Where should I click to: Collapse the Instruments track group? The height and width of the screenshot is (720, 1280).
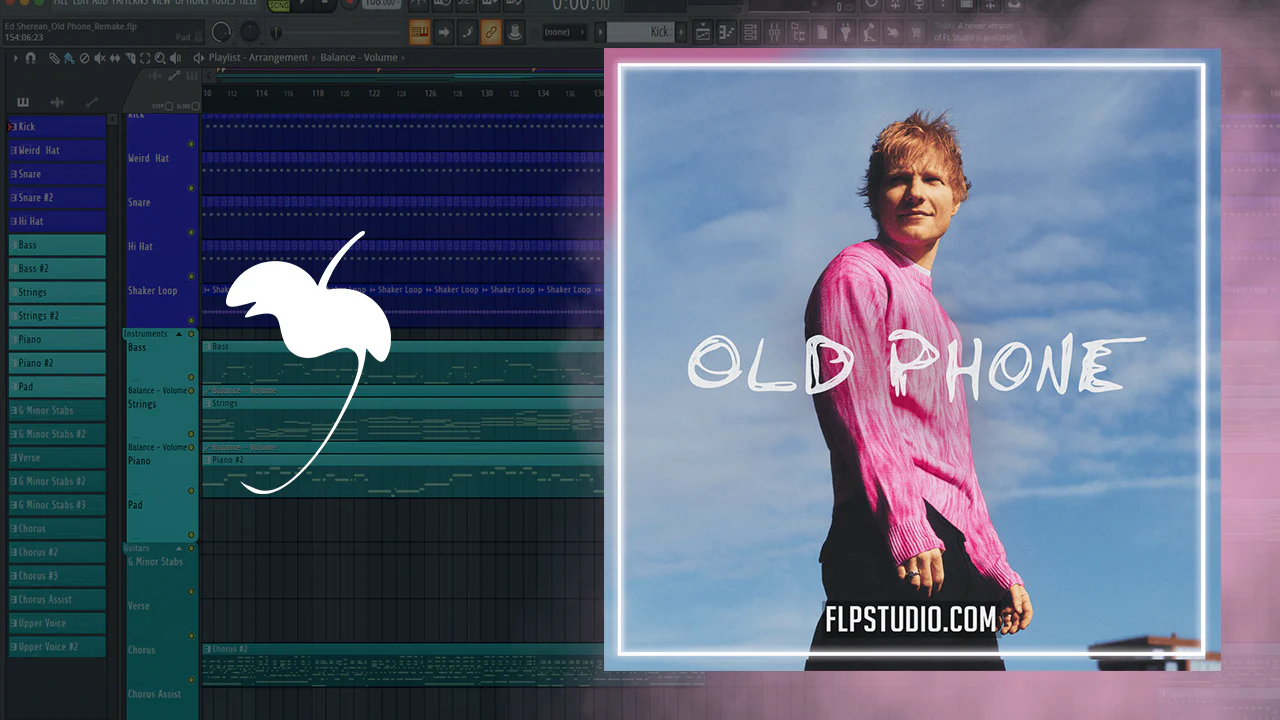(x=179, y=334)
